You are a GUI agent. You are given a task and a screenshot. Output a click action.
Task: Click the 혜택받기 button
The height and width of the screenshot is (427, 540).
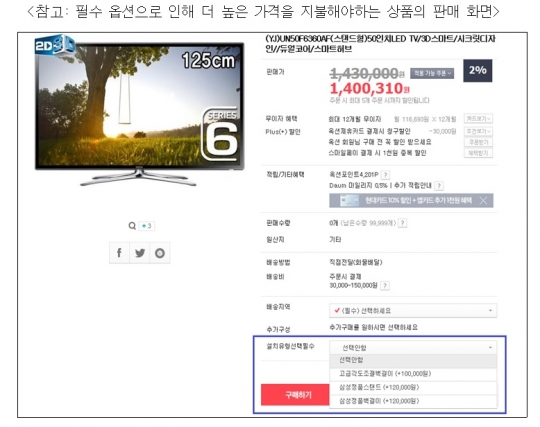(478, 153)
